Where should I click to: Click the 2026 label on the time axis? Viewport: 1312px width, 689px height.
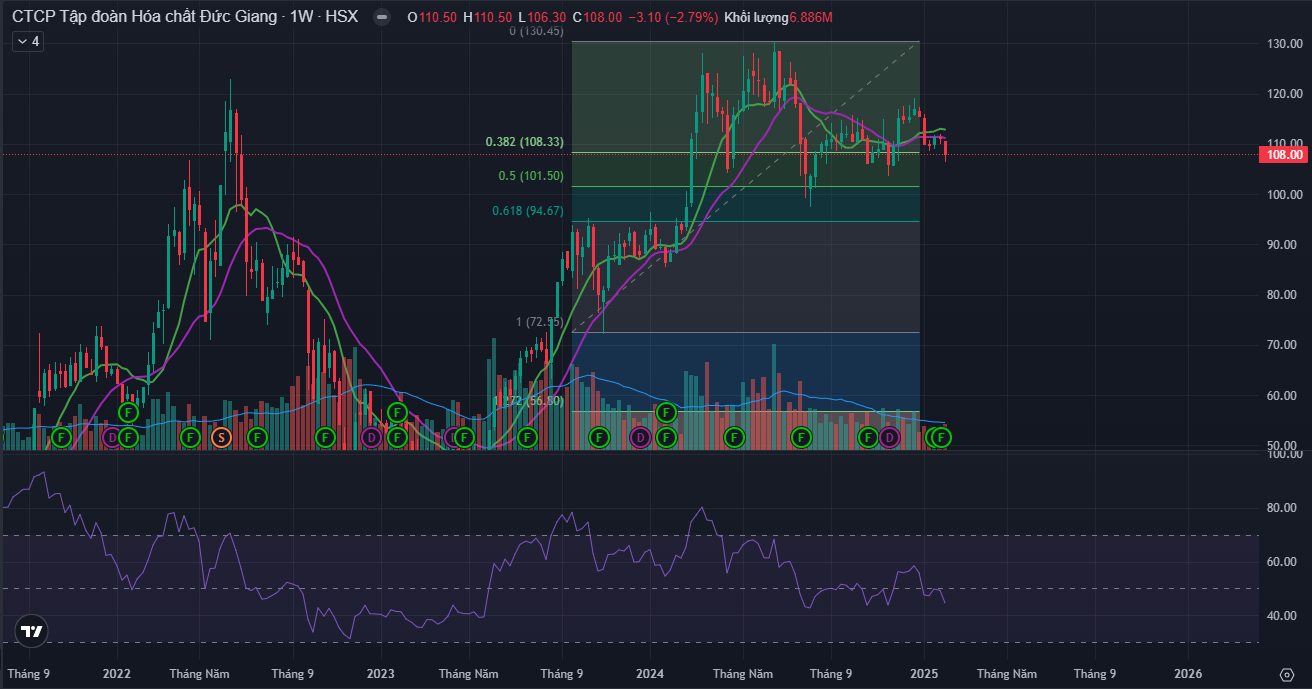coord(1188,674)
